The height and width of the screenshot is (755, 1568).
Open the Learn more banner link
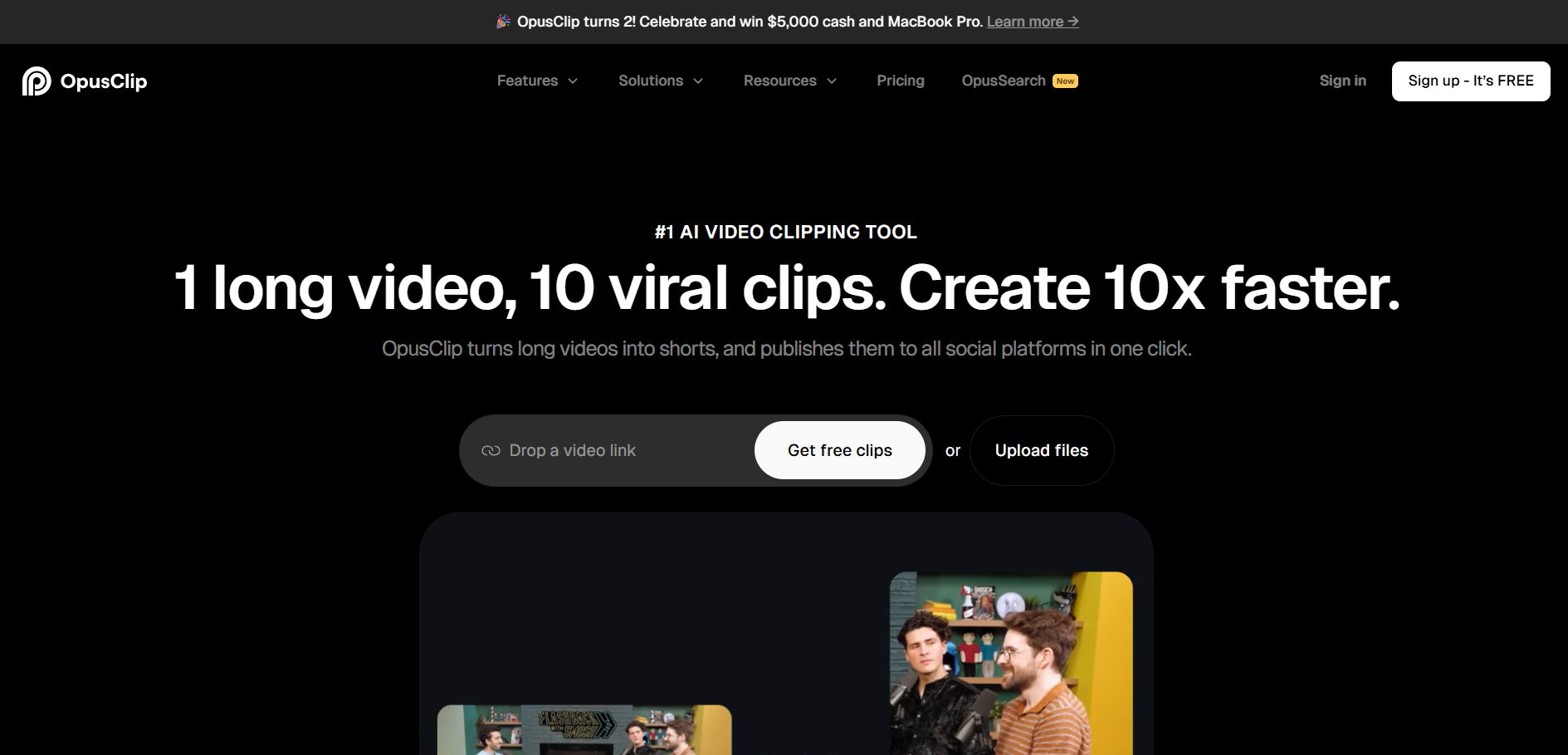[1033, 22]
